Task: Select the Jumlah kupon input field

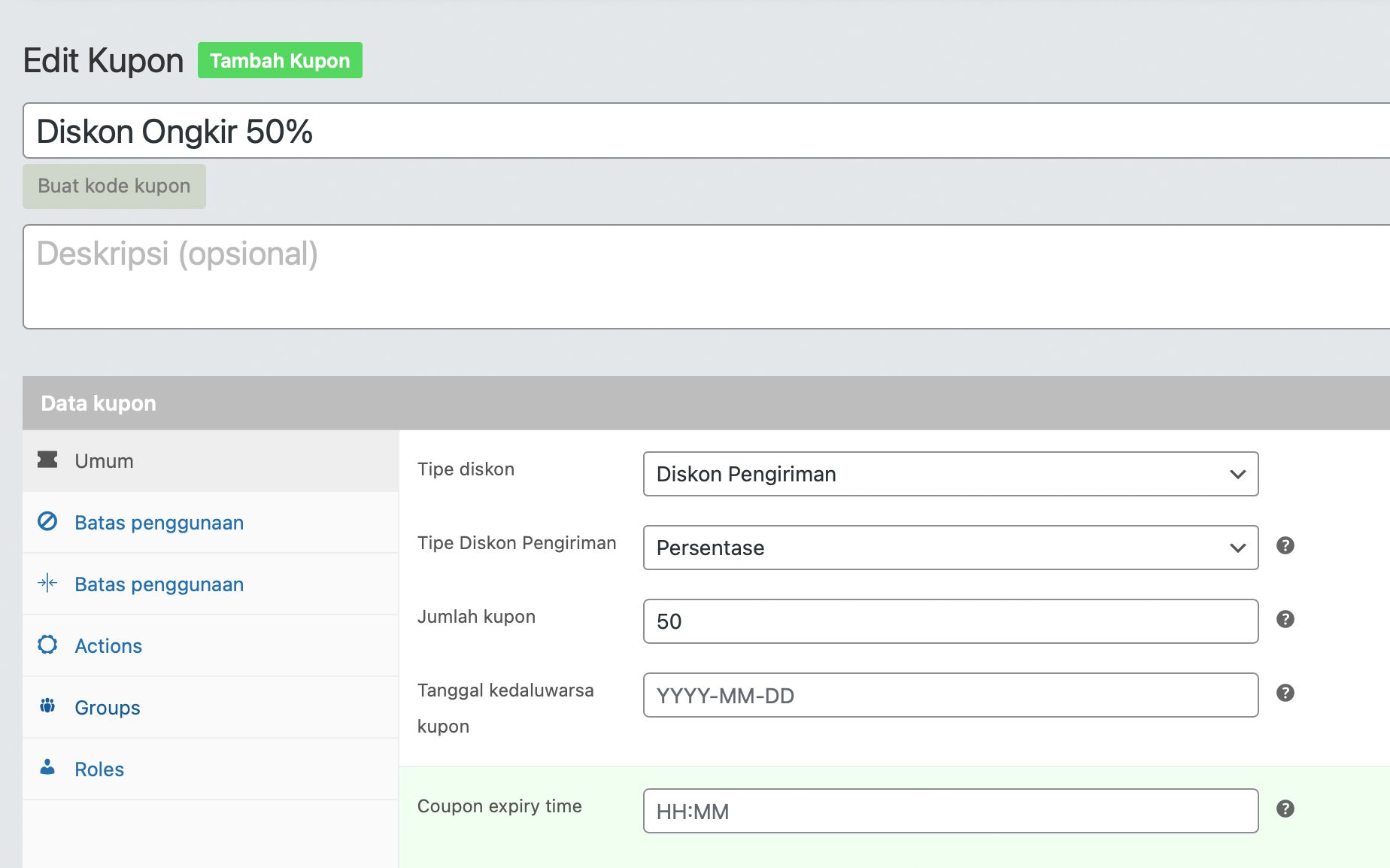Action: pos(950,621)
